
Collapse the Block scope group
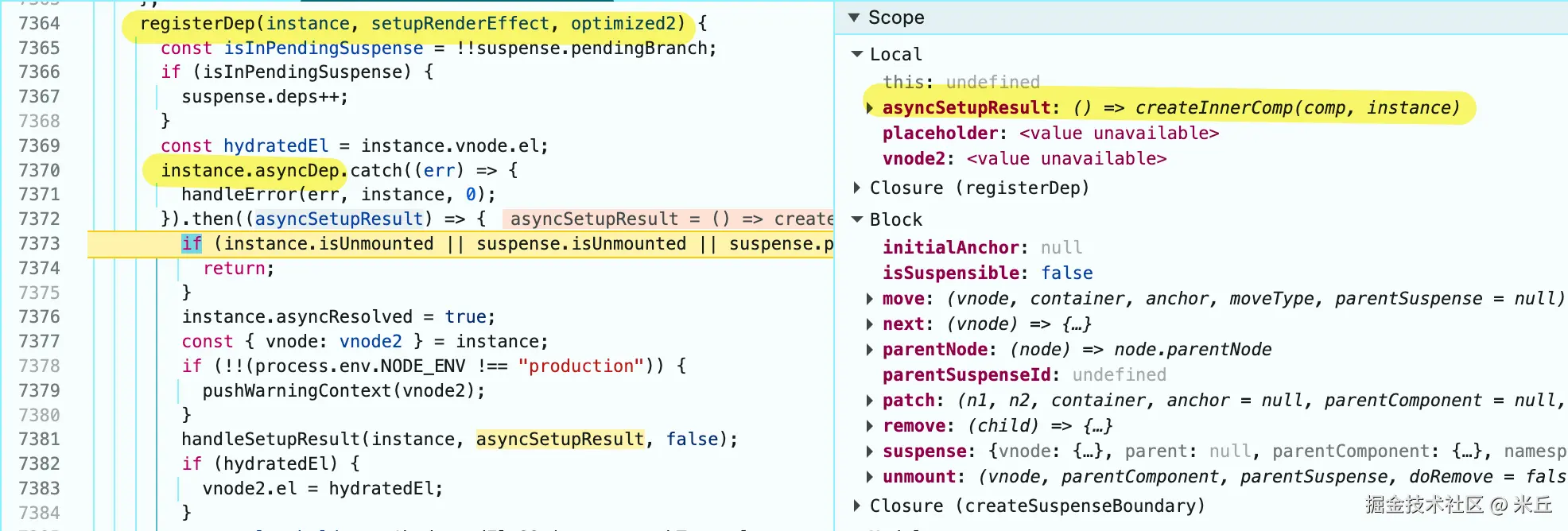(x=857, y=219)
